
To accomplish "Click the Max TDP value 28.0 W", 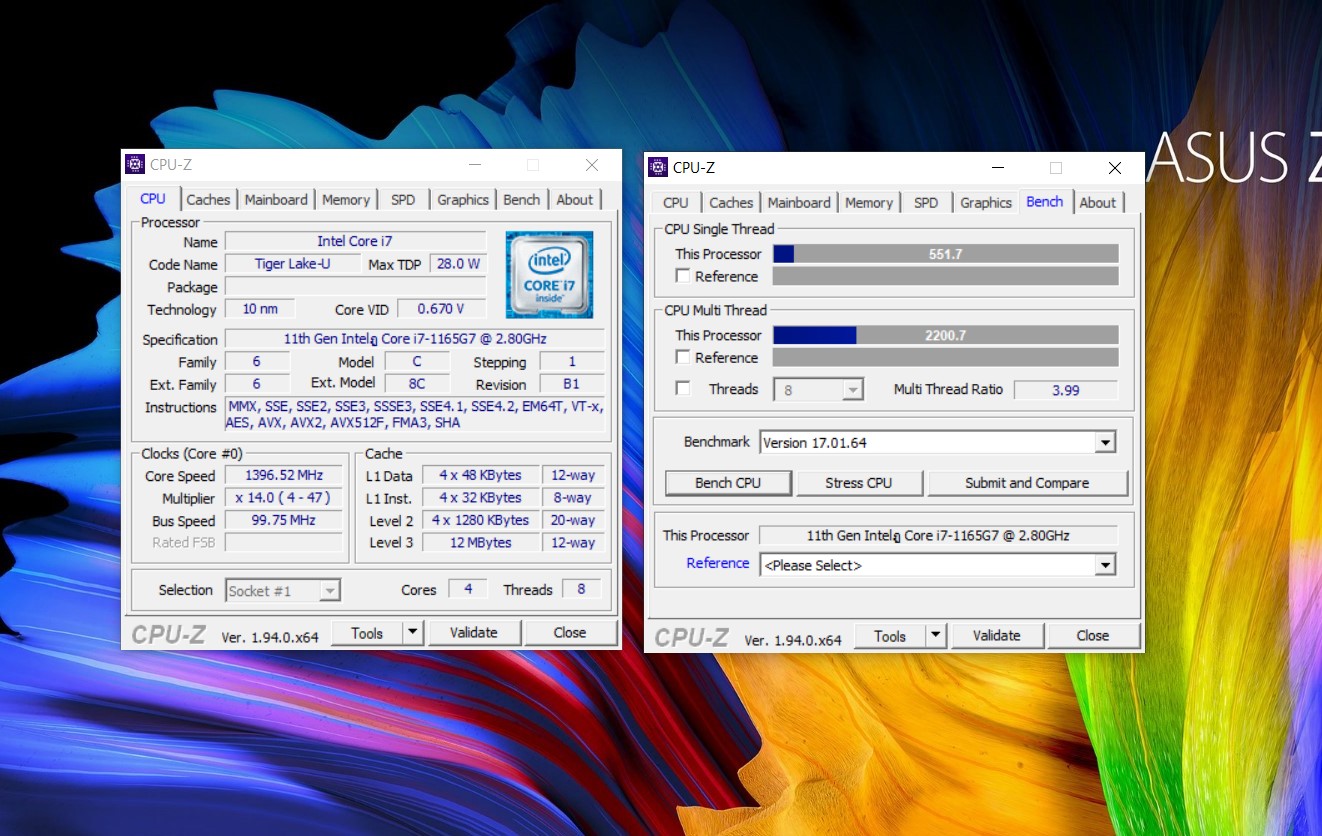I will pyautogui.click(x=458, y=264).
